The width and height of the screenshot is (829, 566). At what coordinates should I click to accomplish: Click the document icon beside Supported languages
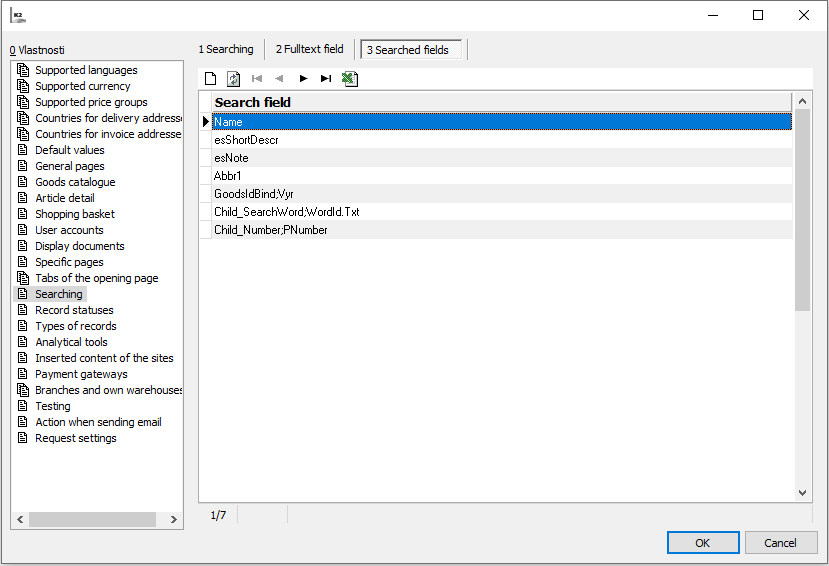(23, 70)
